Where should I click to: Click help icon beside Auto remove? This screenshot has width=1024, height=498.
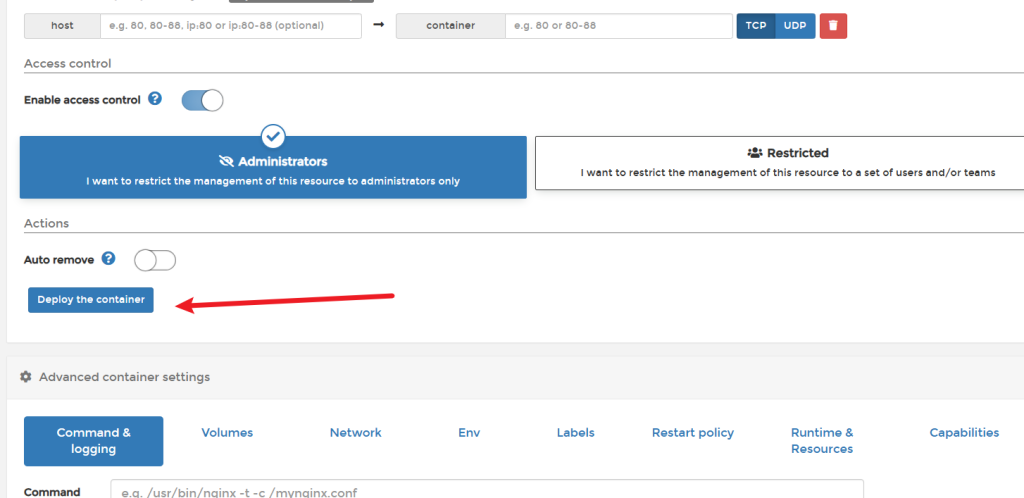coord(108,259)
